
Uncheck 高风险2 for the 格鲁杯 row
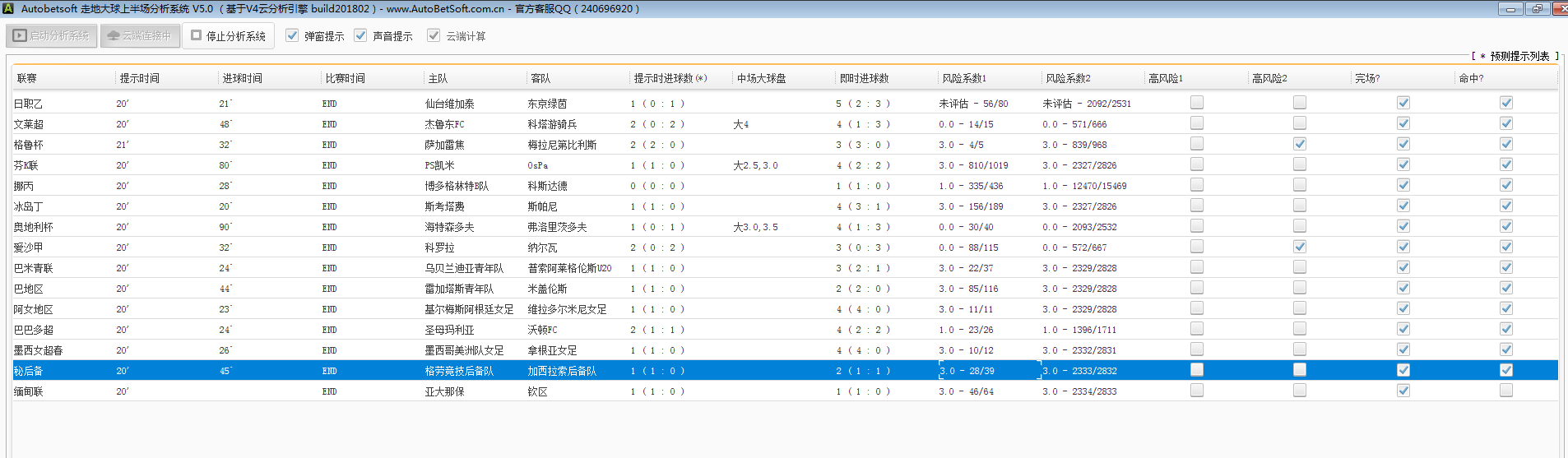click(1299, 144)
